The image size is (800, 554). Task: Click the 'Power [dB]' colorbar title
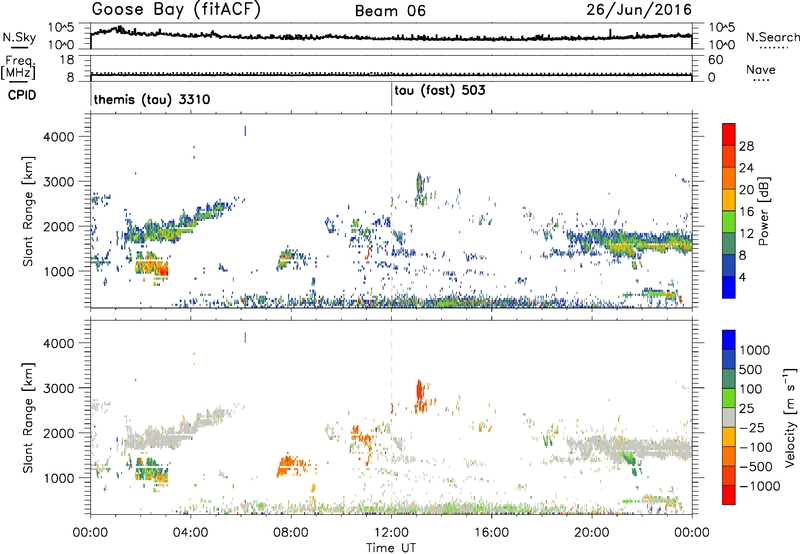point(763,211)
